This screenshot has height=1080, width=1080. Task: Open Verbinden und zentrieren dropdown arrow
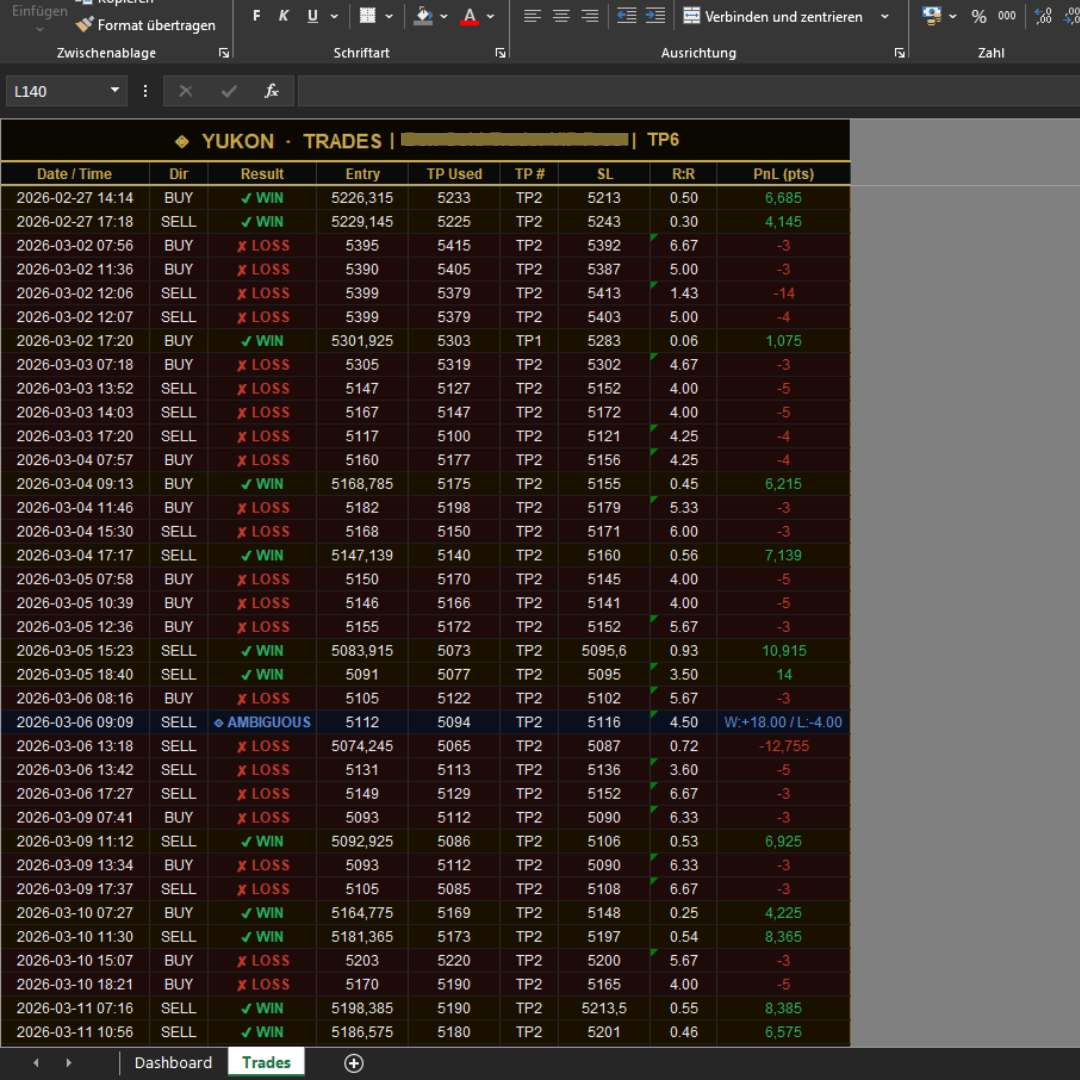pyautogui.click(x=885, y=16)
